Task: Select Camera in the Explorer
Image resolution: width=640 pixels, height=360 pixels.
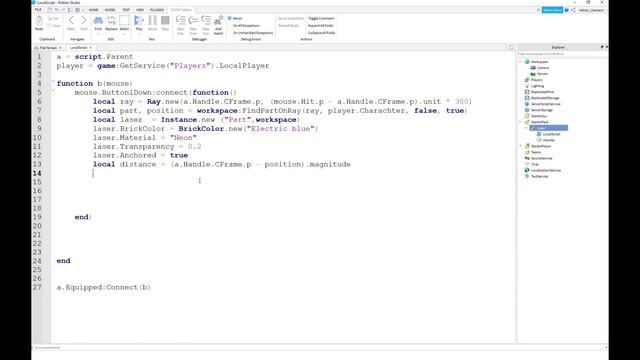Action: (540, 68)
